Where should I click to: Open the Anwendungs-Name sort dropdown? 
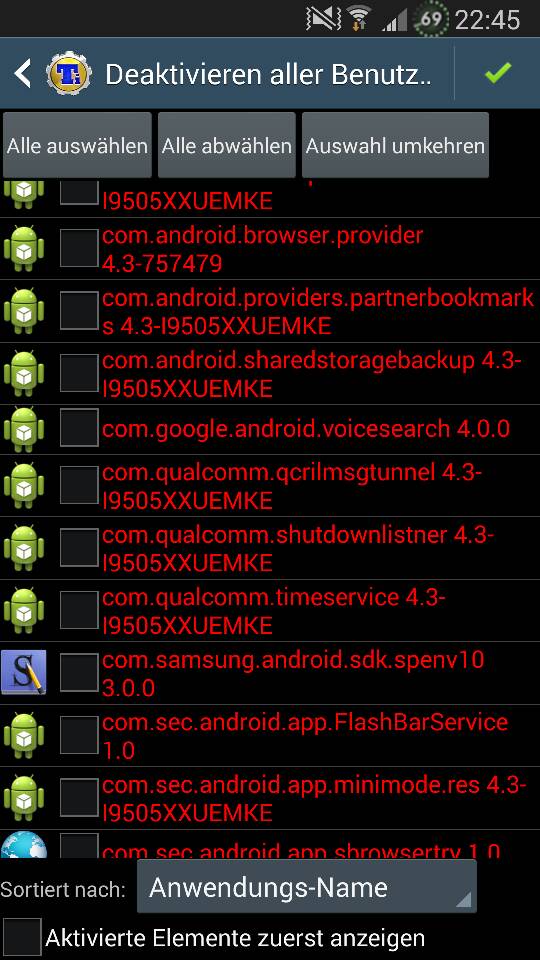(307, 887)
